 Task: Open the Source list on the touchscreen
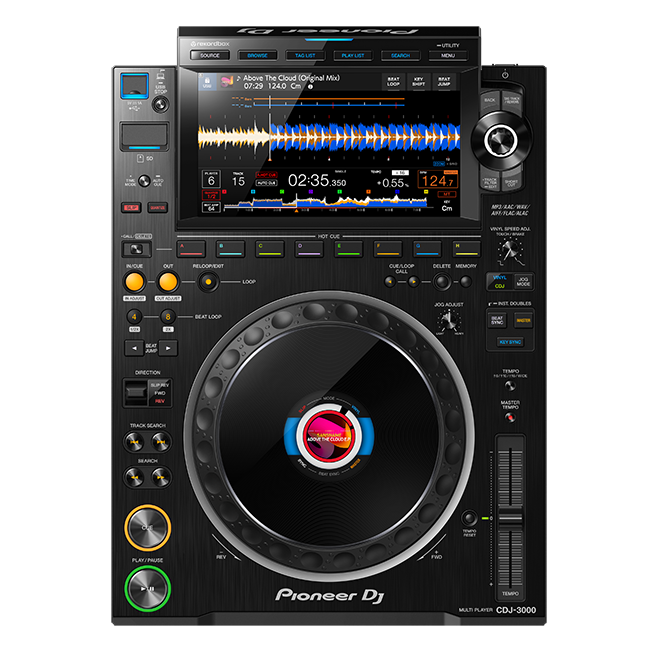pos(210,56)
